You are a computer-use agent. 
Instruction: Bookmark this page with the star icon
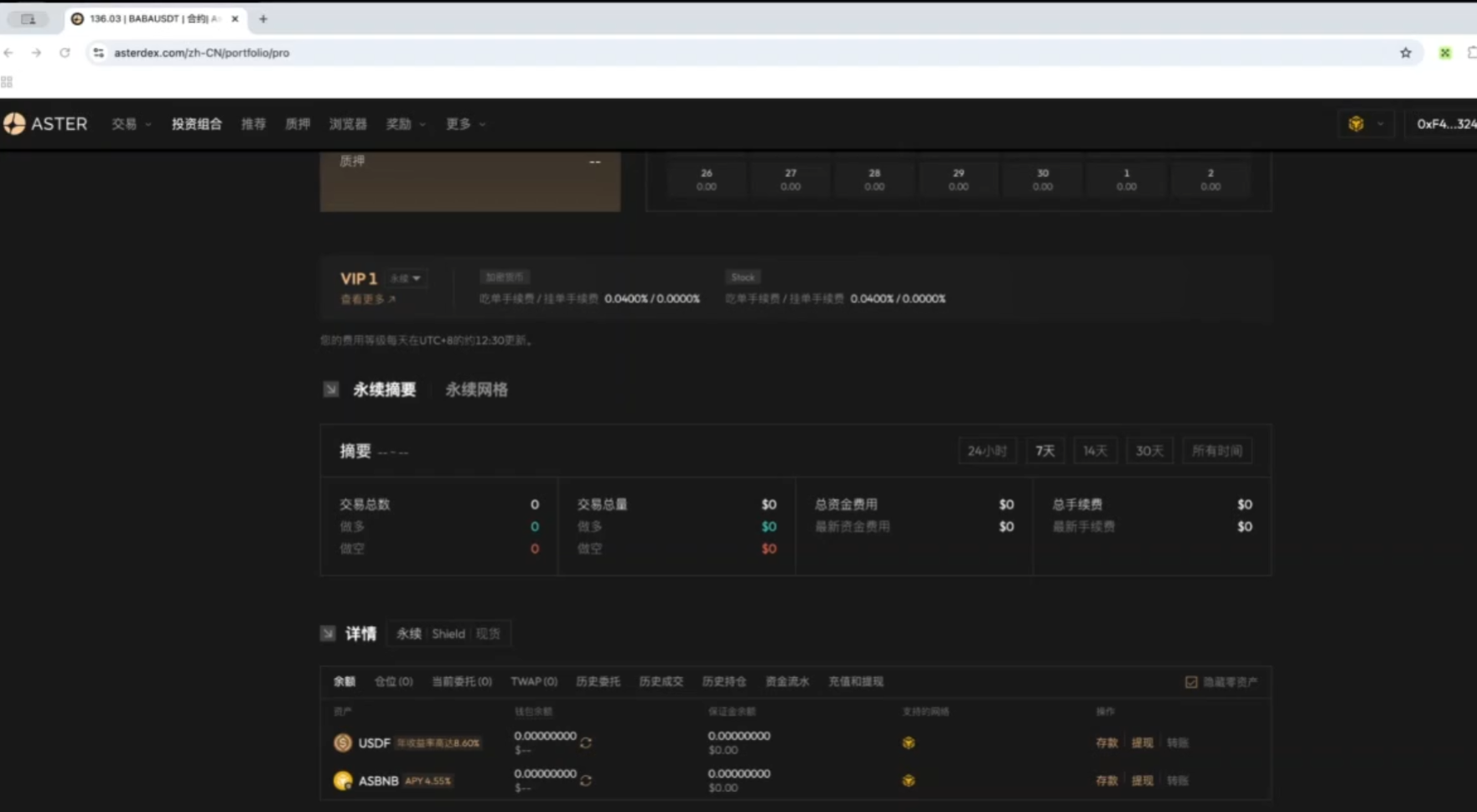[x=1406, y=53]
